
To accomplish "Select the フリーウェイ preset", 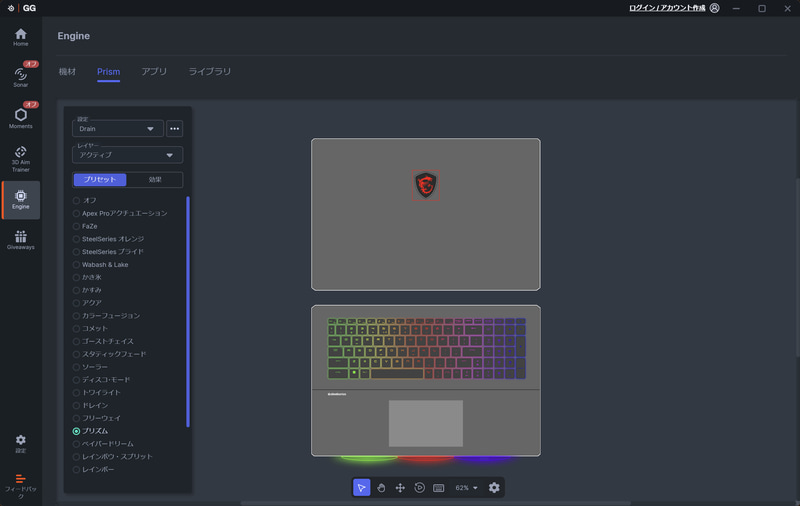I will click(96, 418).
